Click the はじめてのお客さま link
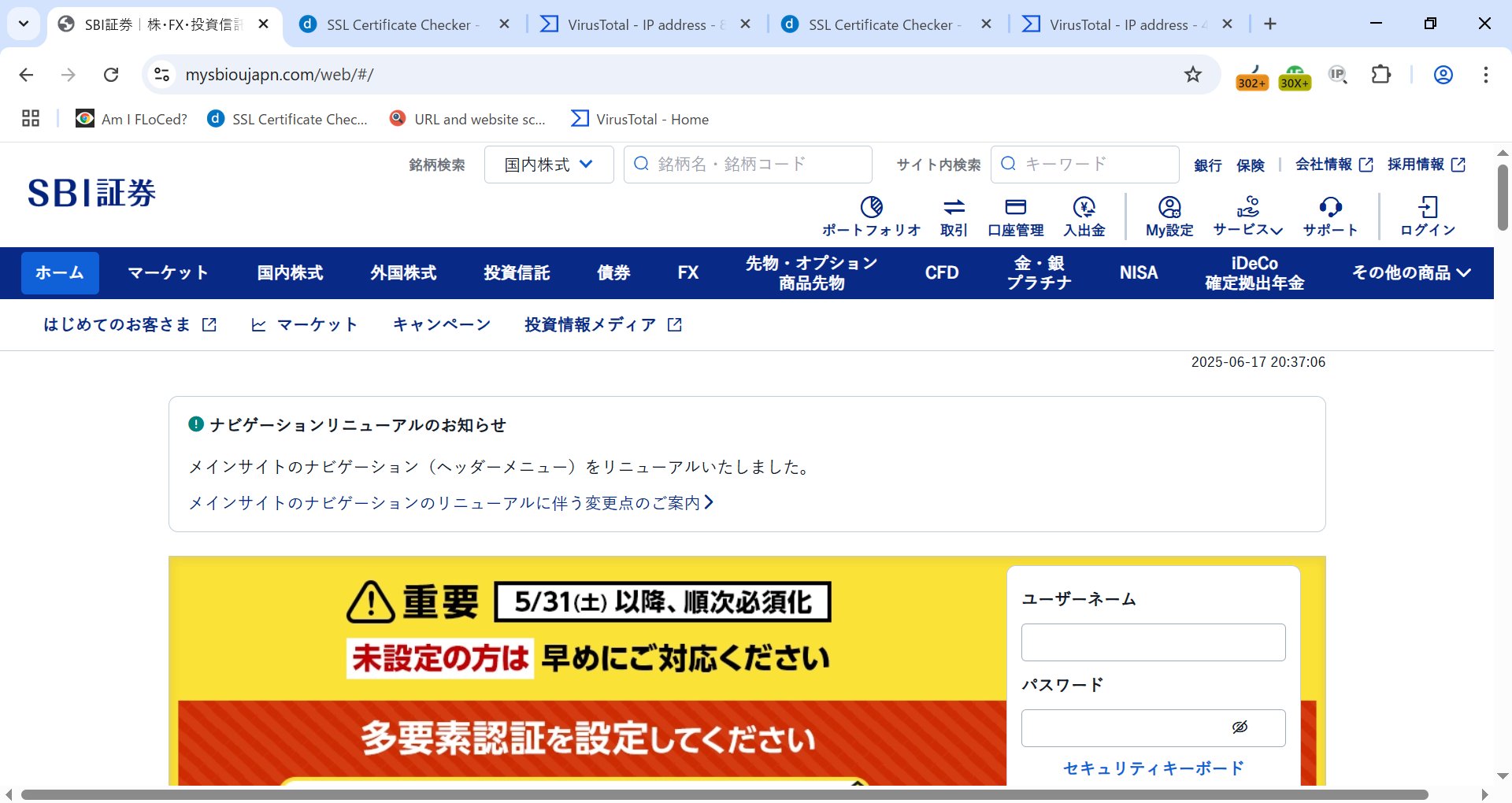1512x803 pixels. click(130, 324)
